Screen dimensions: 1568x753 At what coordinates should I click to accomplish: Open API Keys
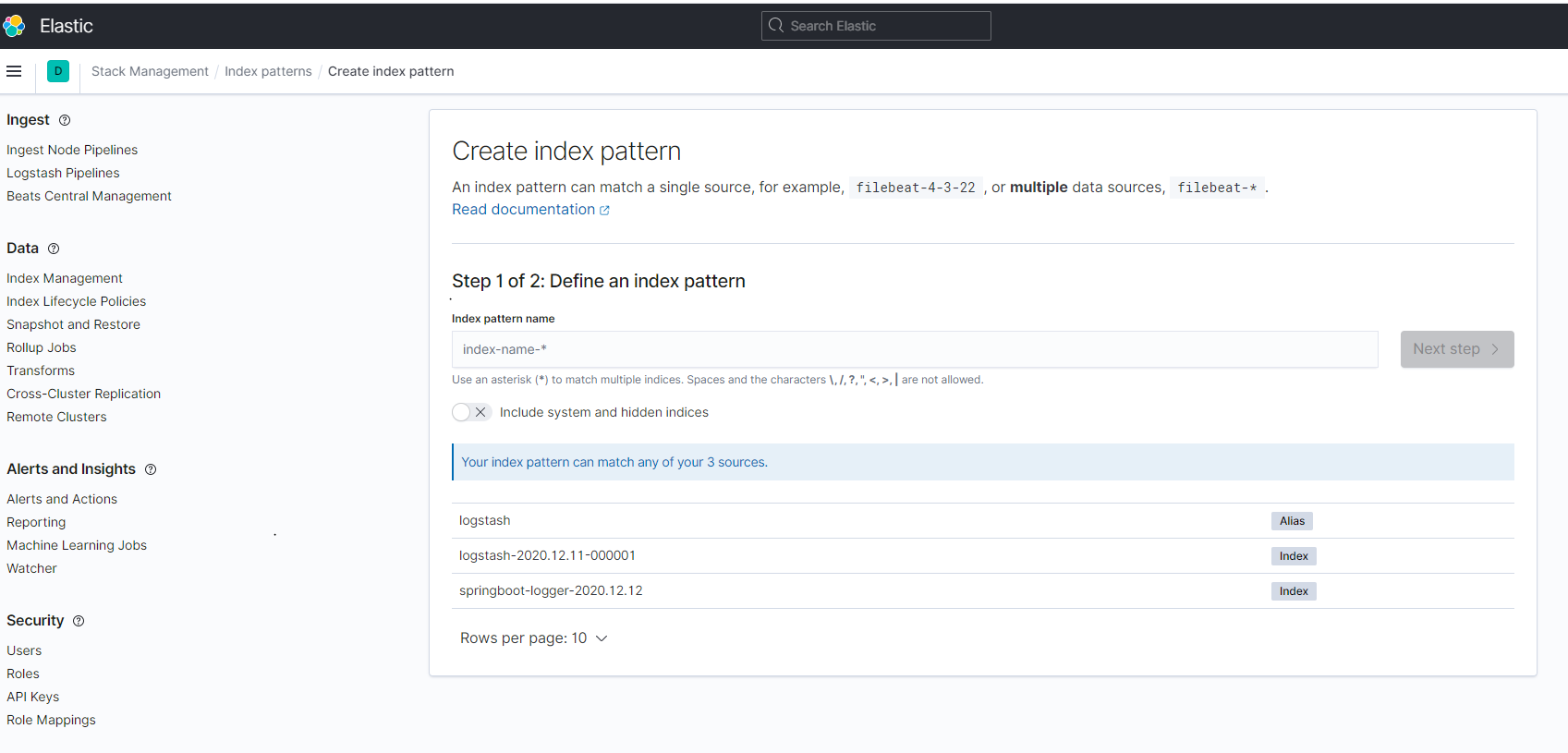tap(32, 697)
